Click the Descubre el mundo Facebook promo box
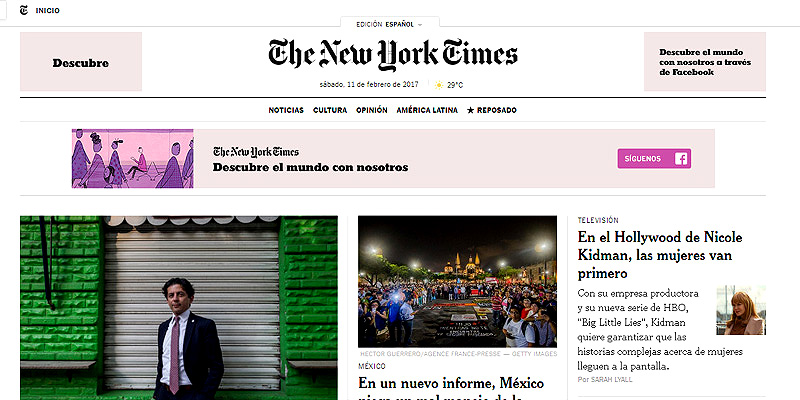800x400 pixels. tap(705, 62)
